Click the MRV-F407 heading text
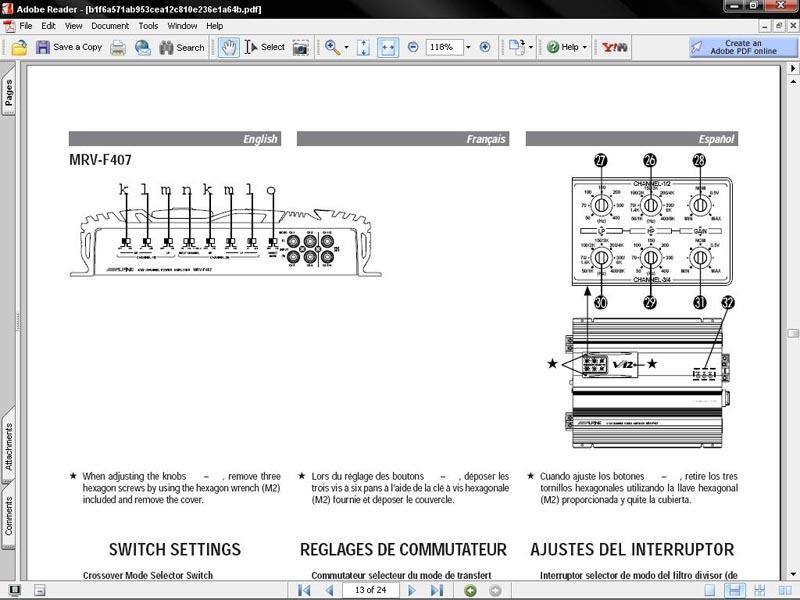Image resolution: width=800 pixels, height=600 pixels. coord(101,160)
